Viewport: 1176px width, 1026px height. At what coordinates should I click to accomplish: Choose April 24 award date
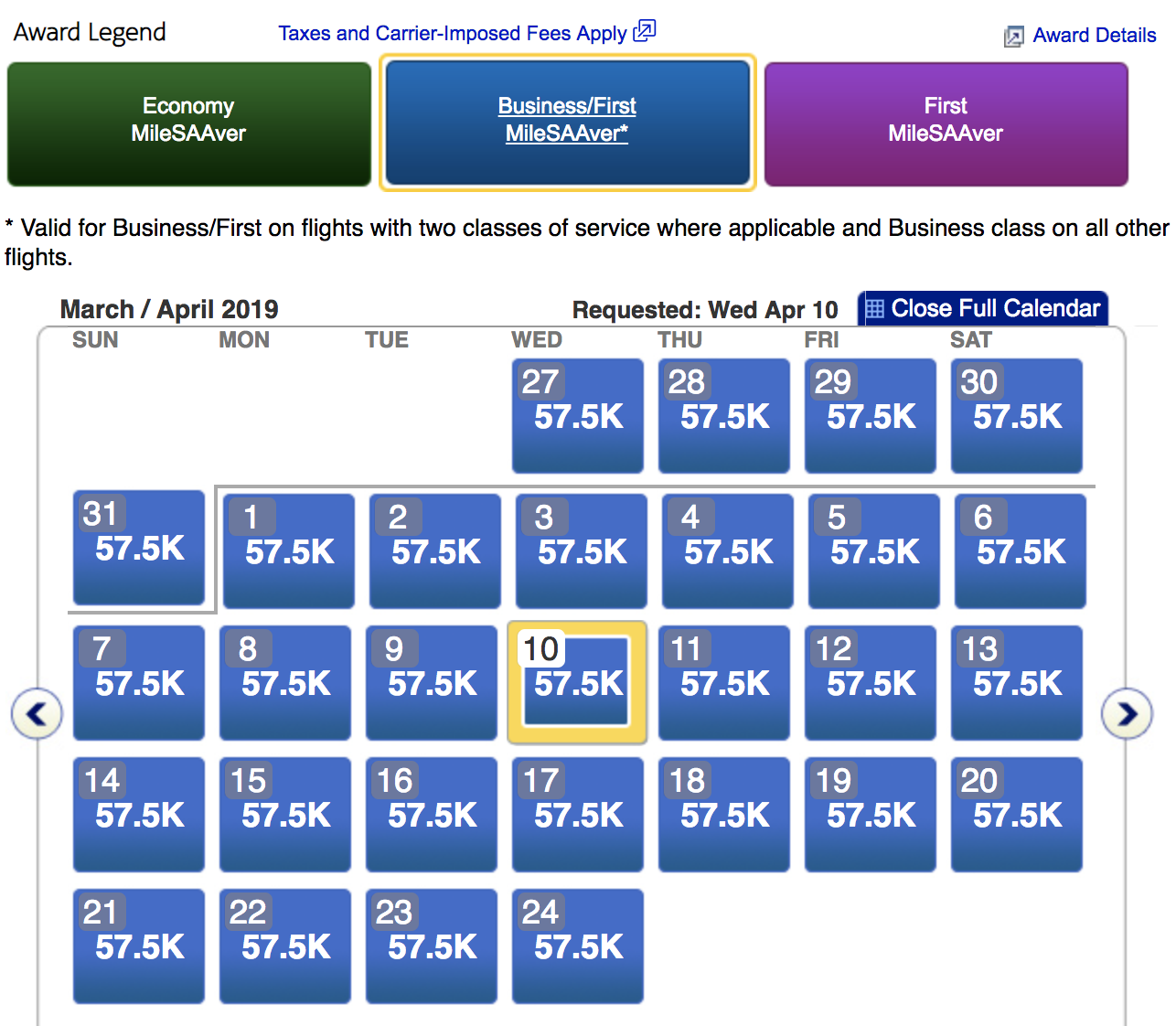click(x=578, y=946)
